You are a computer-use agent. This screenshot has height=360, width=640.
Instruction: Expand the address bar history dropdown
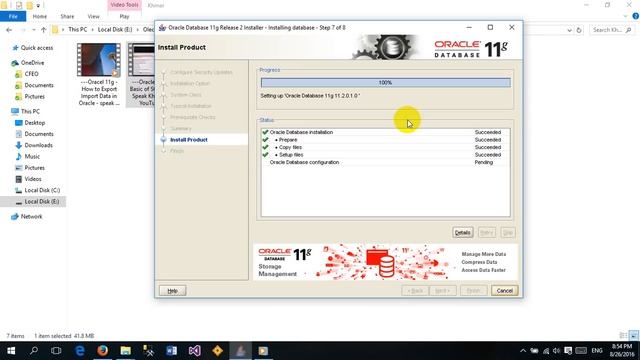569,30
